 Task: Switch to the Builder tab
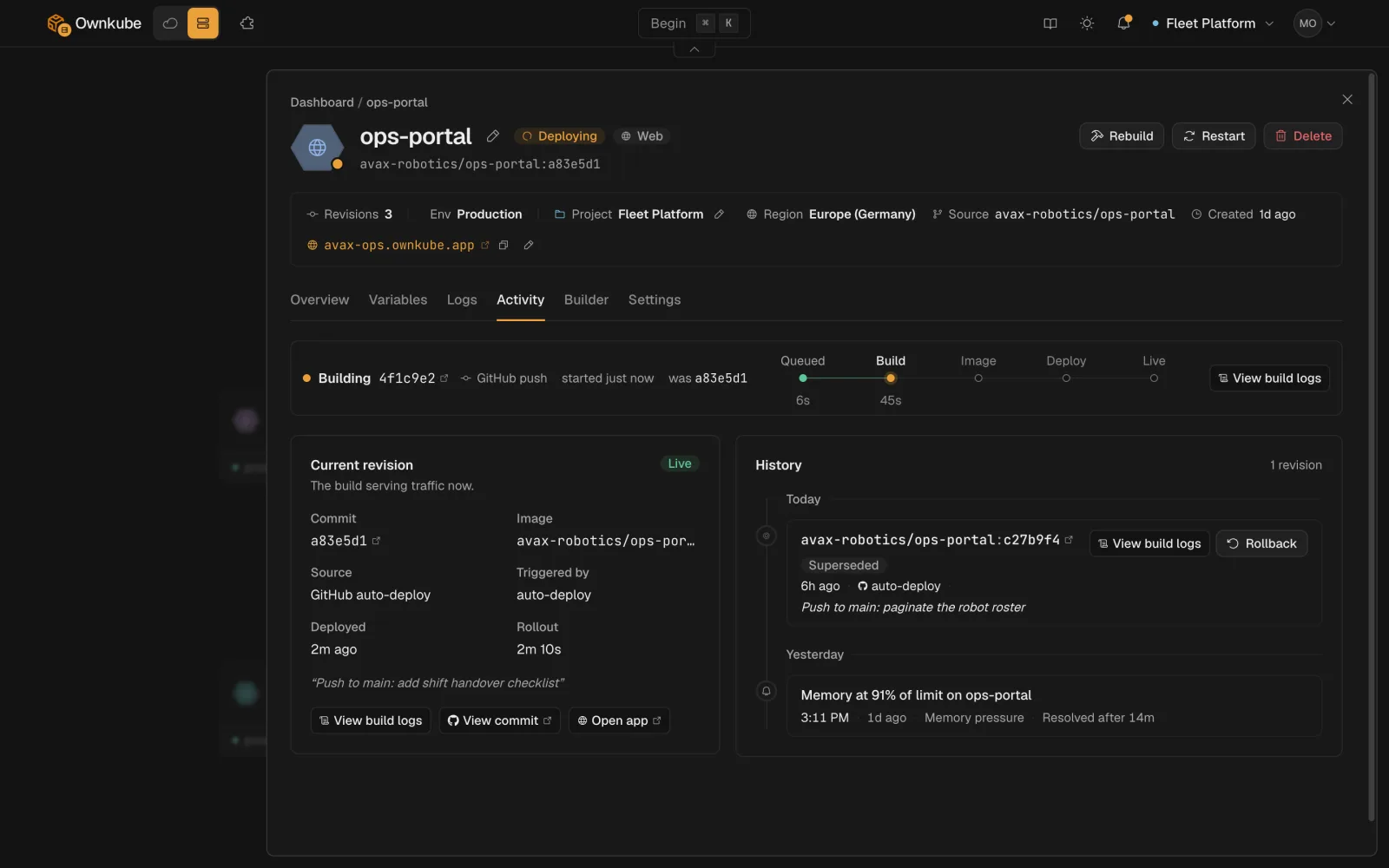pos(586,299)
